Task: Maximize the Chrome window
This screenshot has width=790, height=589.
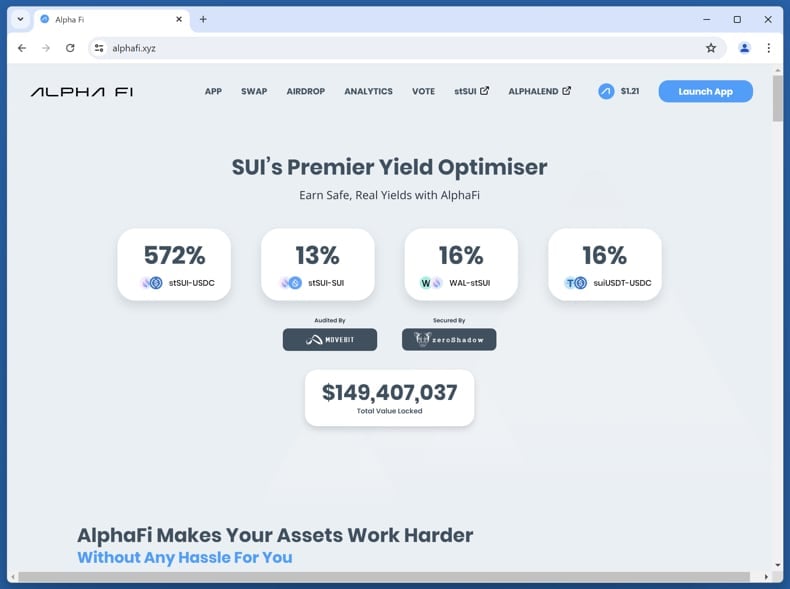Action: 737,19
